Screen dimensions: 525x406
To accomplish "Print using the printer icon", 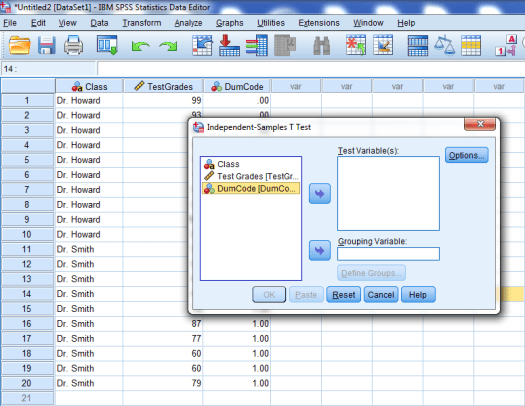I will [74, 46].
